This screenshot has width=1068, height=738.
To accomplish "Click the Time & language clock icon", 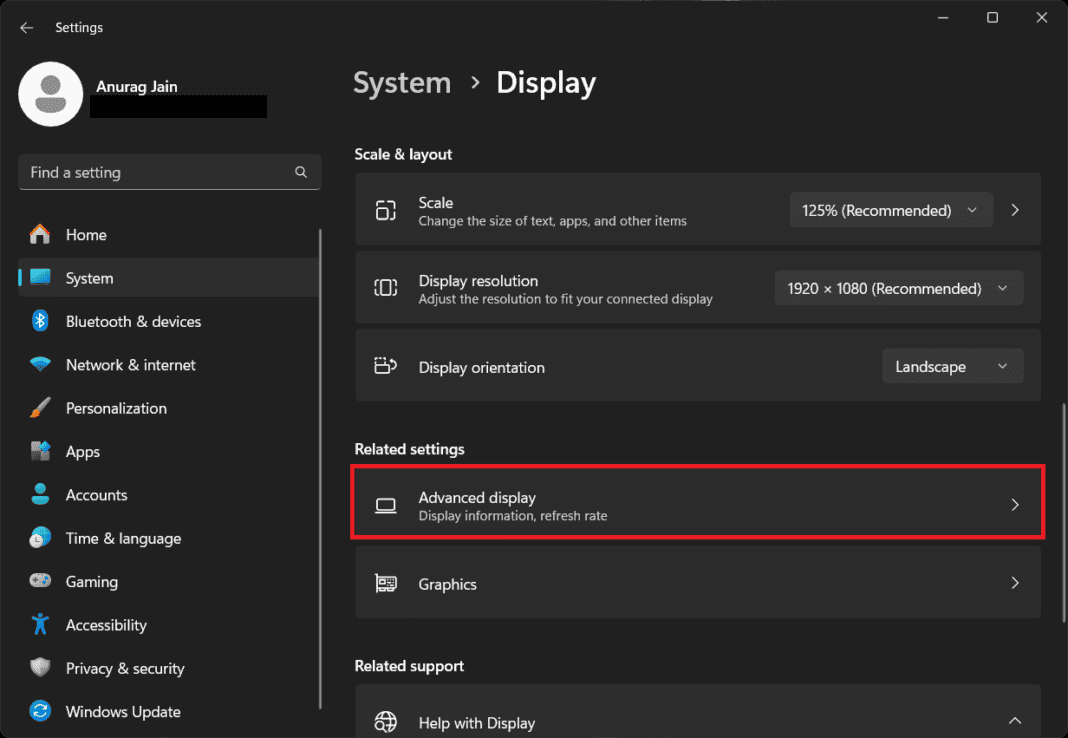I will click(x=40, y=538).
